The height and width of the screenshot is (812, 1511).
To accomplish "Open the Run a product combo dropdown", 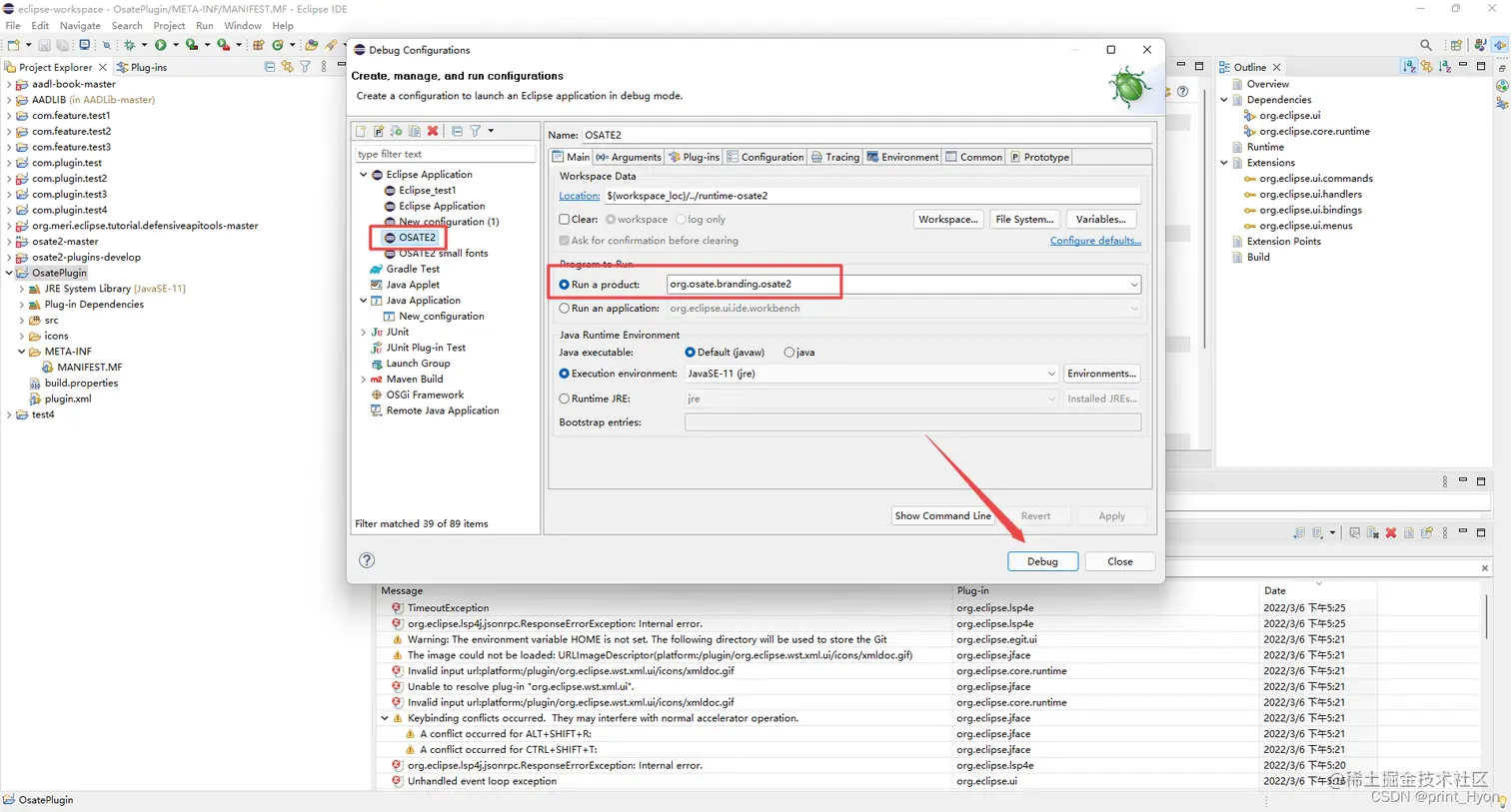I will [1134, 285].
